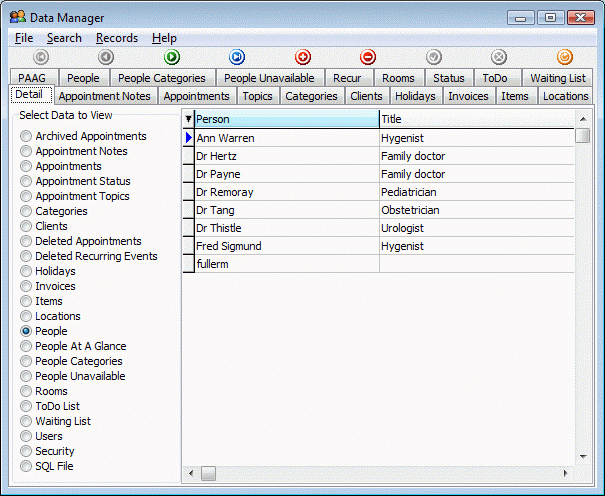The height and width of the screenshot is (496, 605).
Task: Open the File menu
Action: (x=24, y=38)
